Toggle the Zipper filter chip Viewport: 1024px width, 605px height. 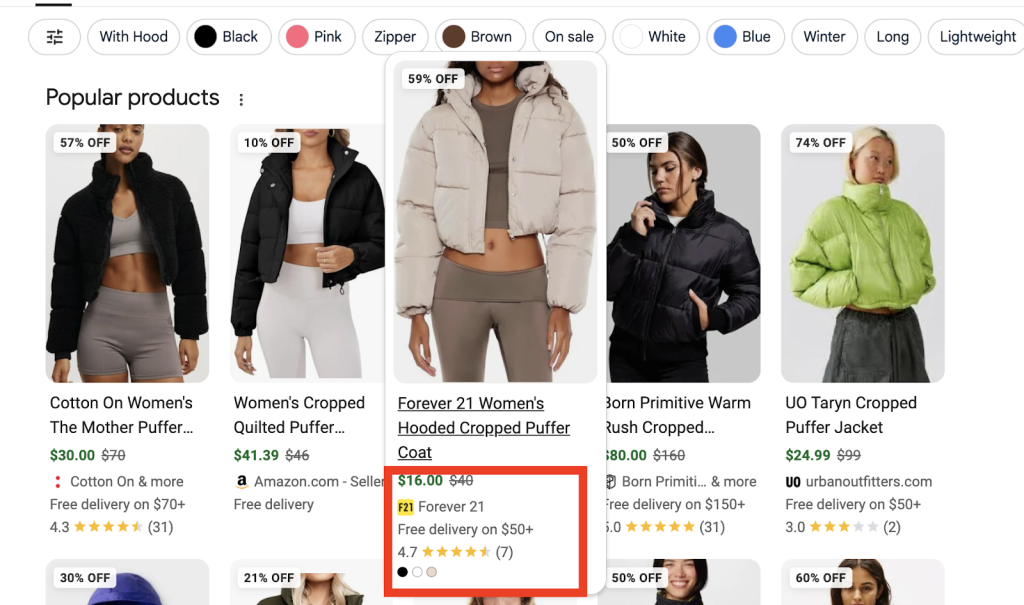(395, 37)
